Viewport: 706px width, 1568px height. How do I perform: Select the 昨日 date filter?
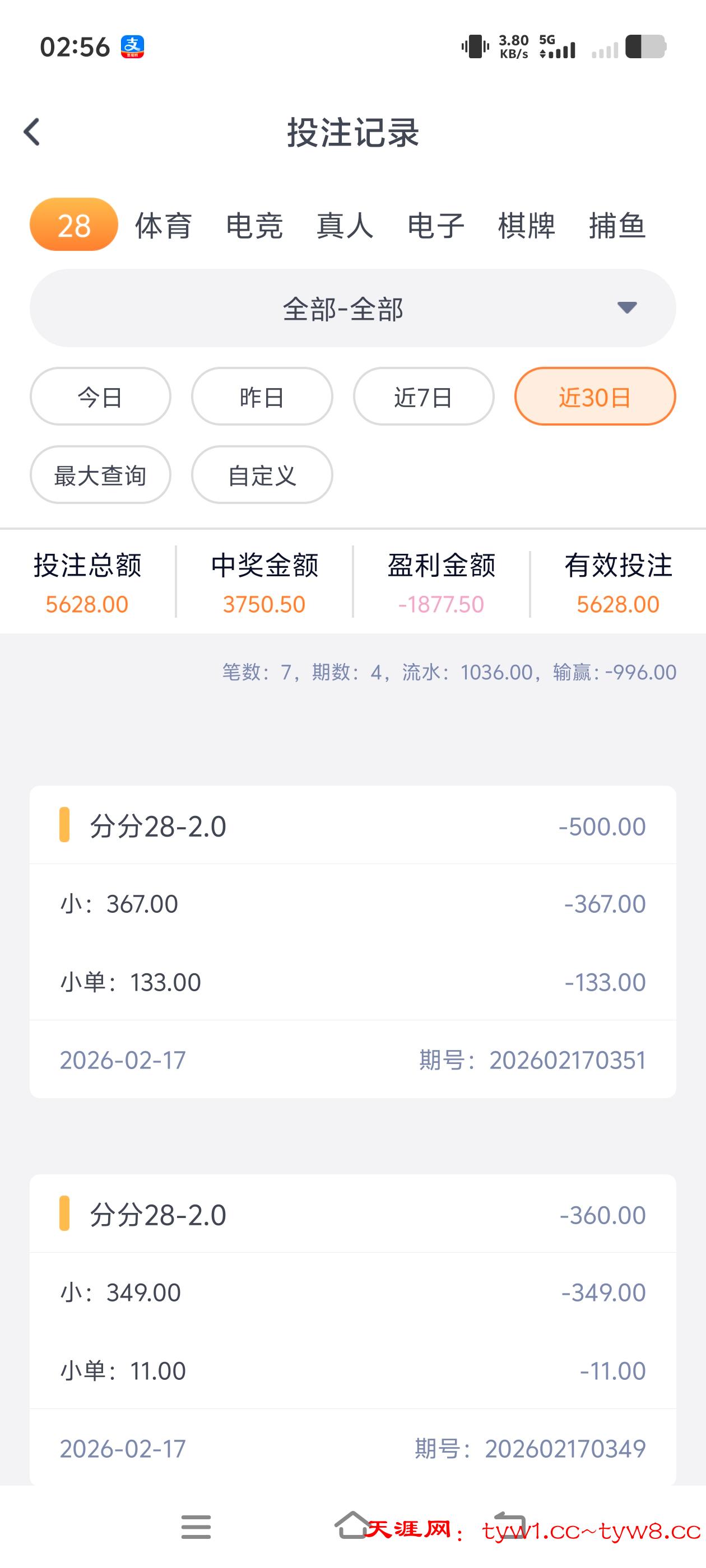pos(262,397)
